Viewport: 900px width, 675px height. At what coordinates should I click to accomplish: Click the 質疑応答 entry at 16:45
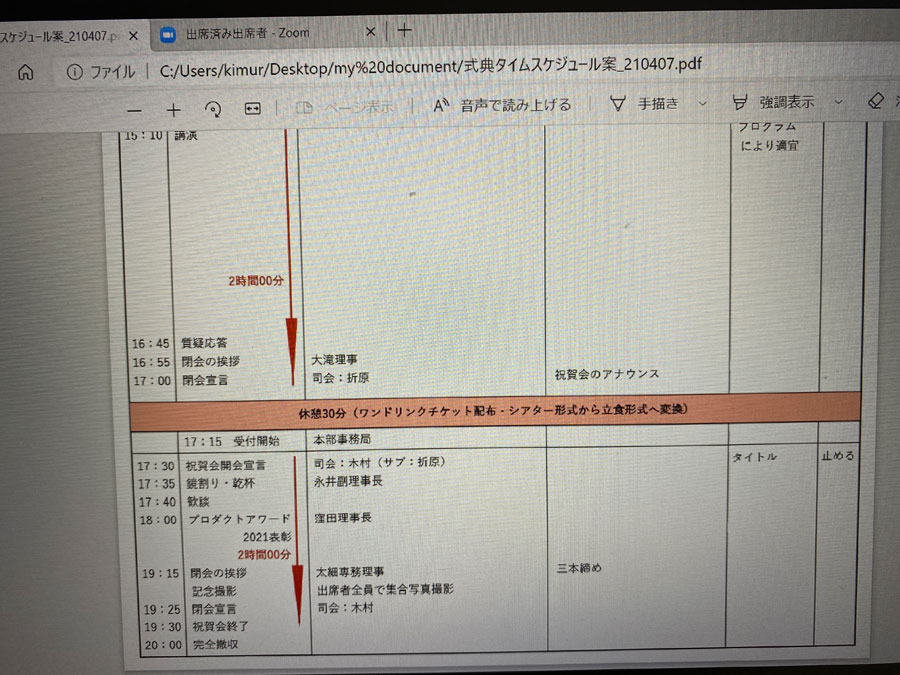tap(204, 343)
